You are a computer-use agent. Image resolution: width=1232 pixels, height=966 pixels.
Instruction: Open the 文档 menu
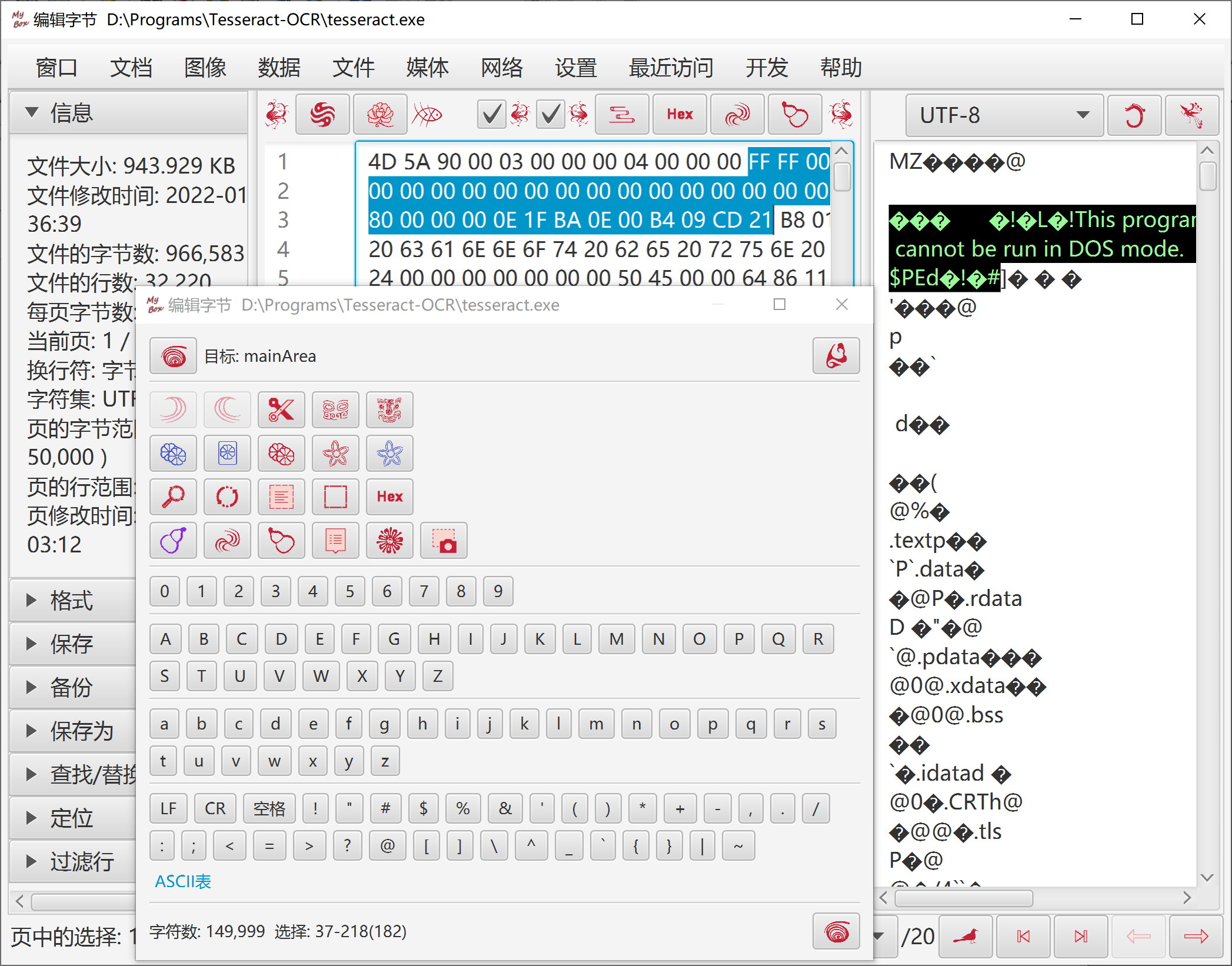(x=131, y=68)
